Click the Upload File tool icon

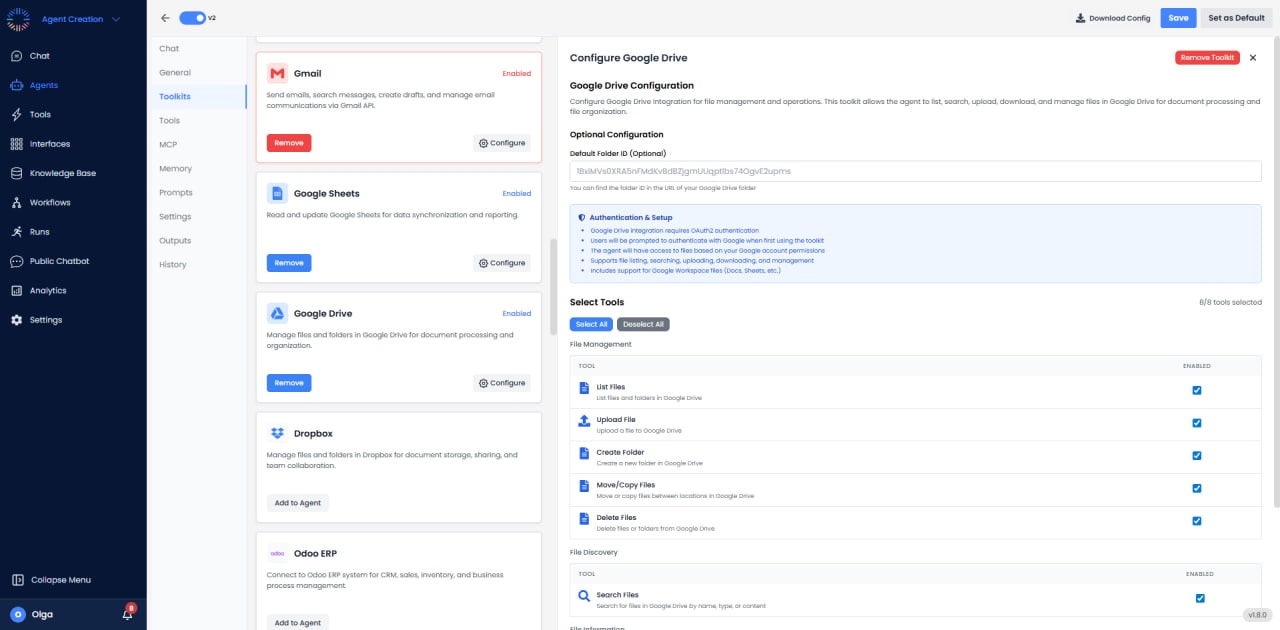click(x=584, y=421)
